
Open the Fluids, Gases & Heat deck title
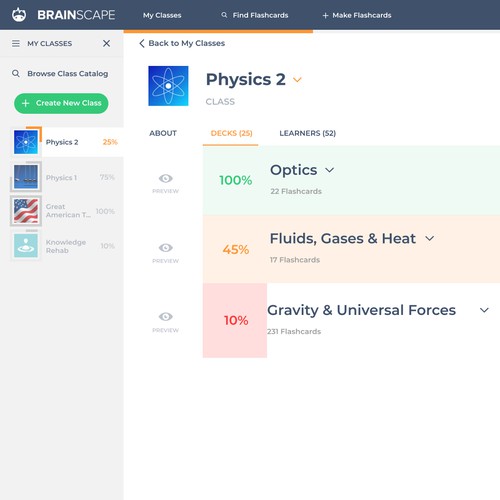pyautogui.click(x=343, y=239)
